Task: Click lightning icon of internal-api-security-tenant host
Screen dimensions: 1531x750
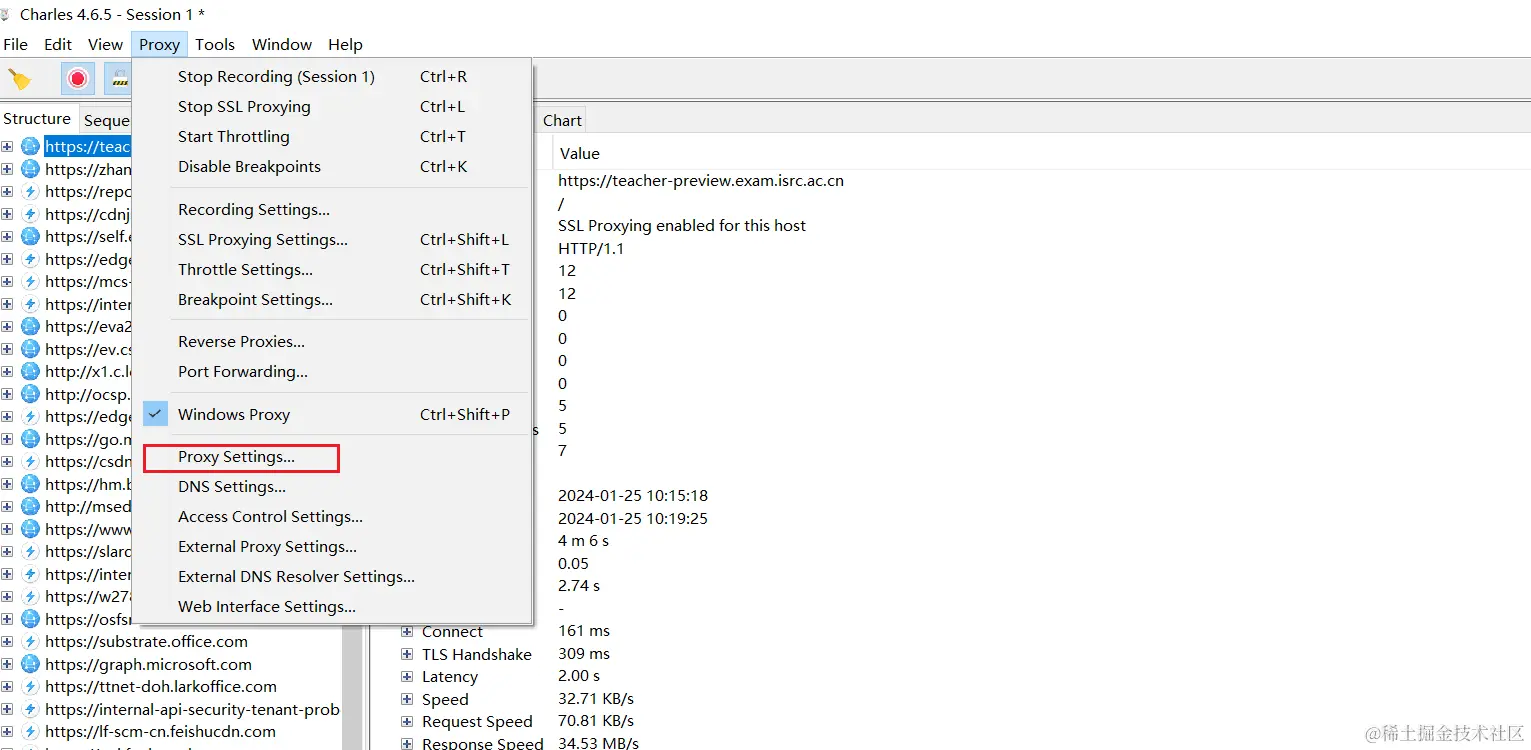Action: pos(30,710)
